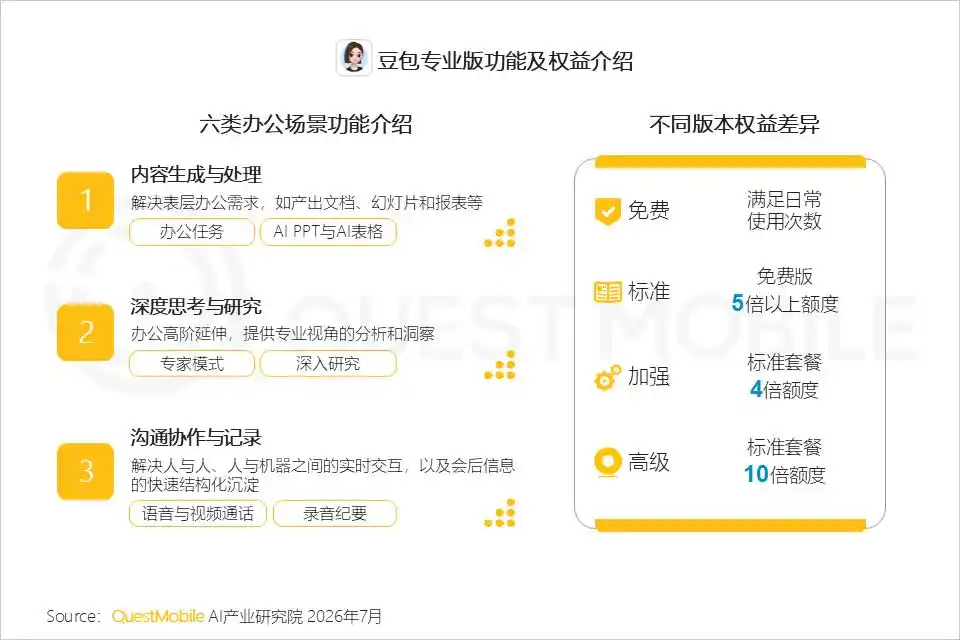This screenshot has height=640, width=960.
Task: Click the 标准 tier label
Action: coord(649,291)
